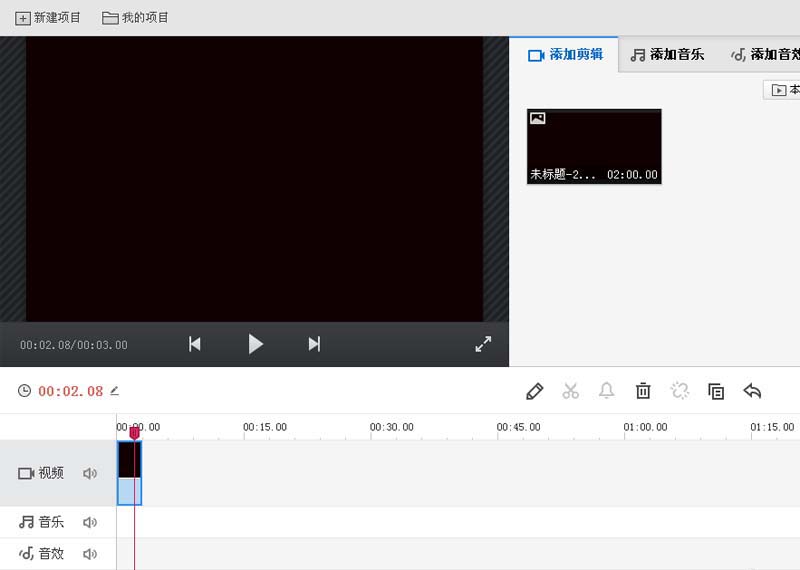Select the 音效 sound effects track label
The width and height of the screenshot is (800, 570).
[41, 553]
